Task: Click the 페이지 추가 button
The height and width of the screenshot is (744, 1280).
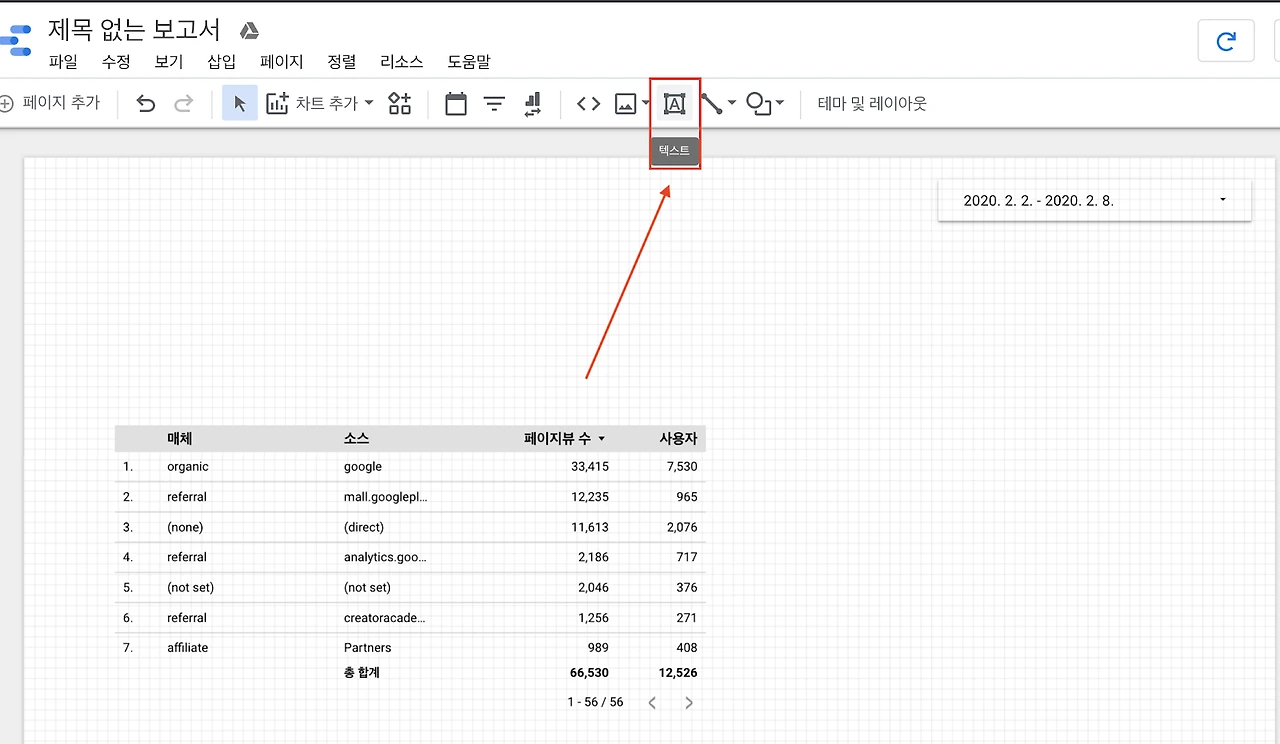Action: click(x=50, y=103)
